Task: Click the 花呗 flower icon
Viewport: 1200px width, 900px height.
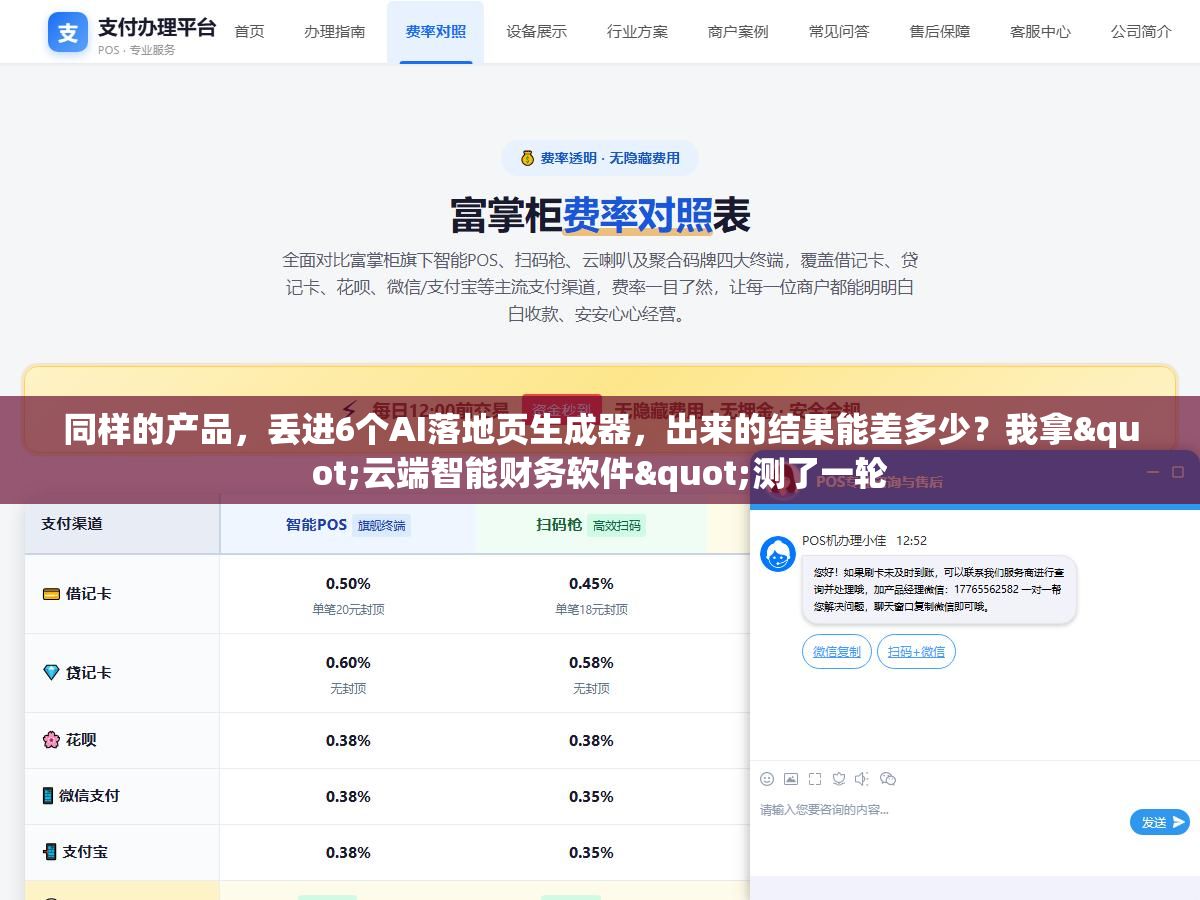Action: tap(51, 740)
